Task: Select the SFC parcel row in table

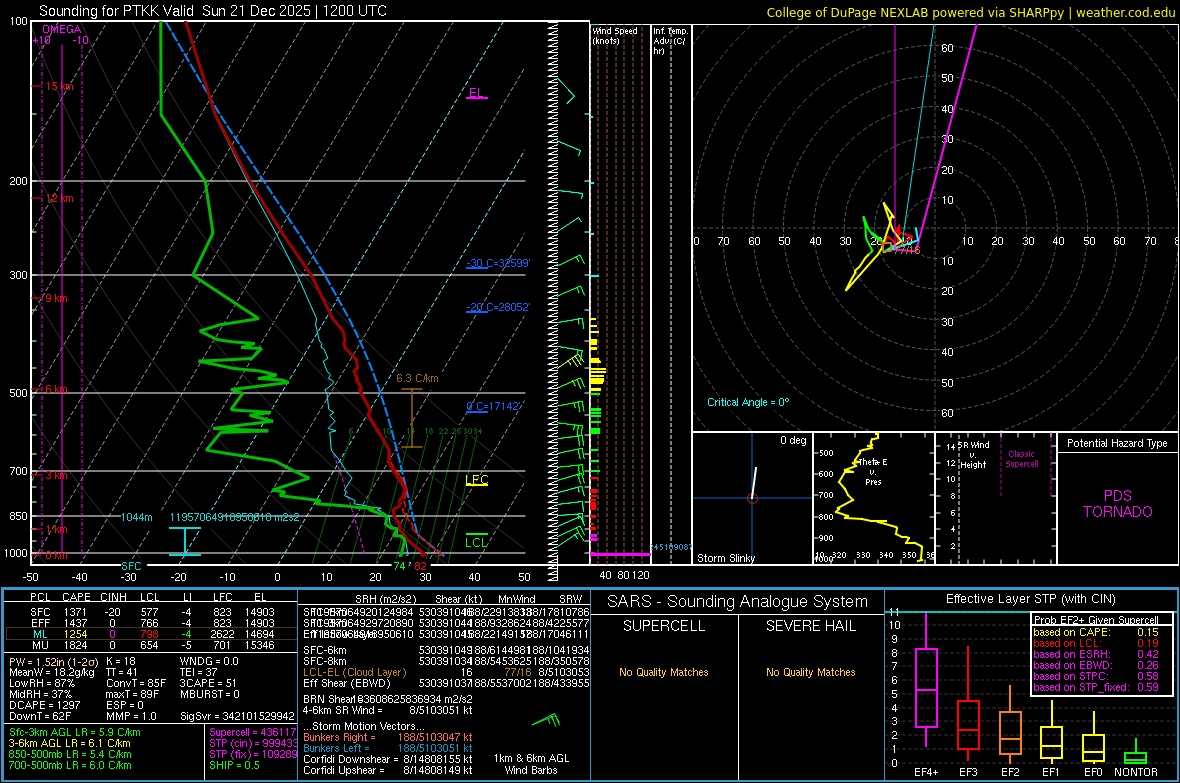Action: tap(151, 612)
